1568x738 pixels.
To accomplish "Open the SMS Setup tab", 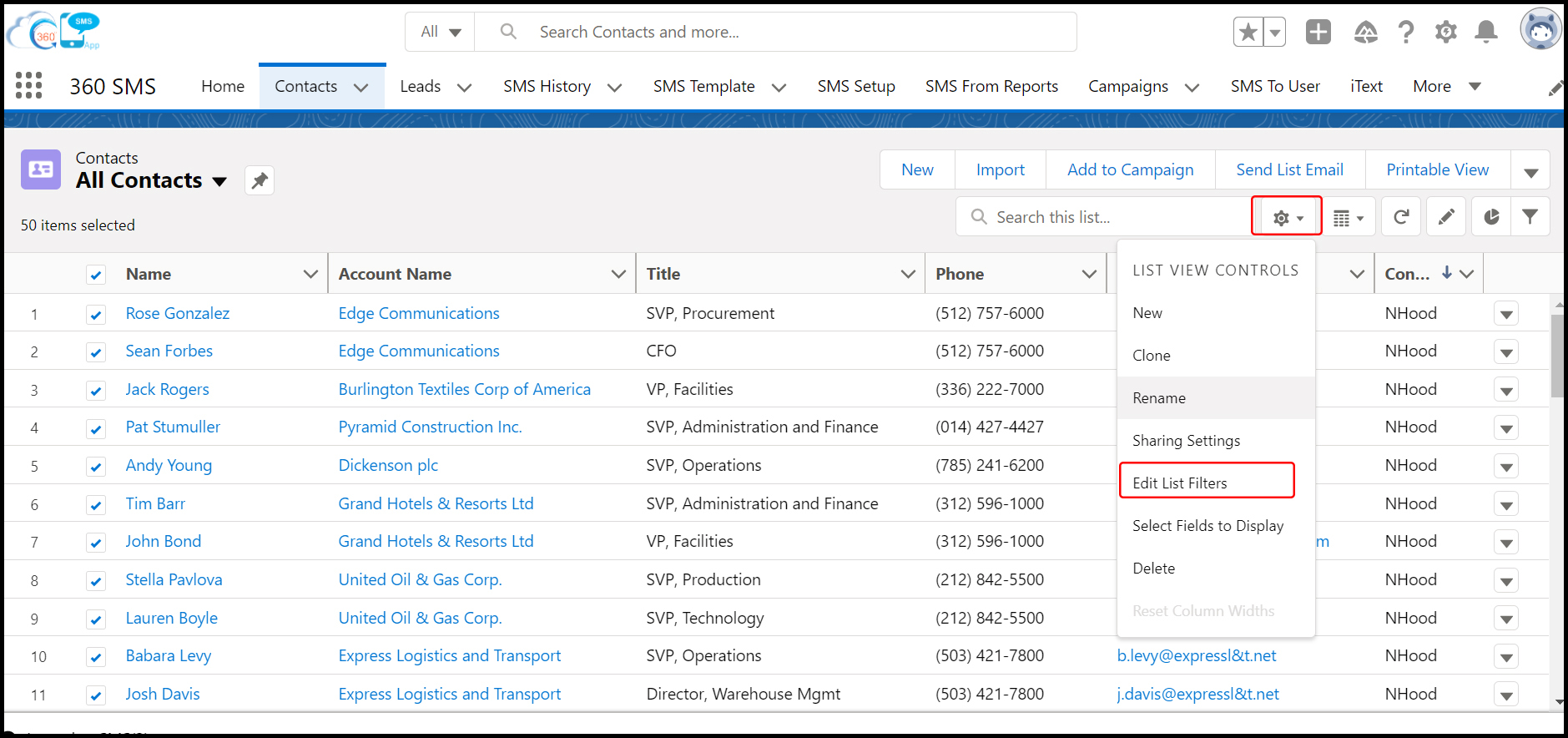I will coord(856,87).
